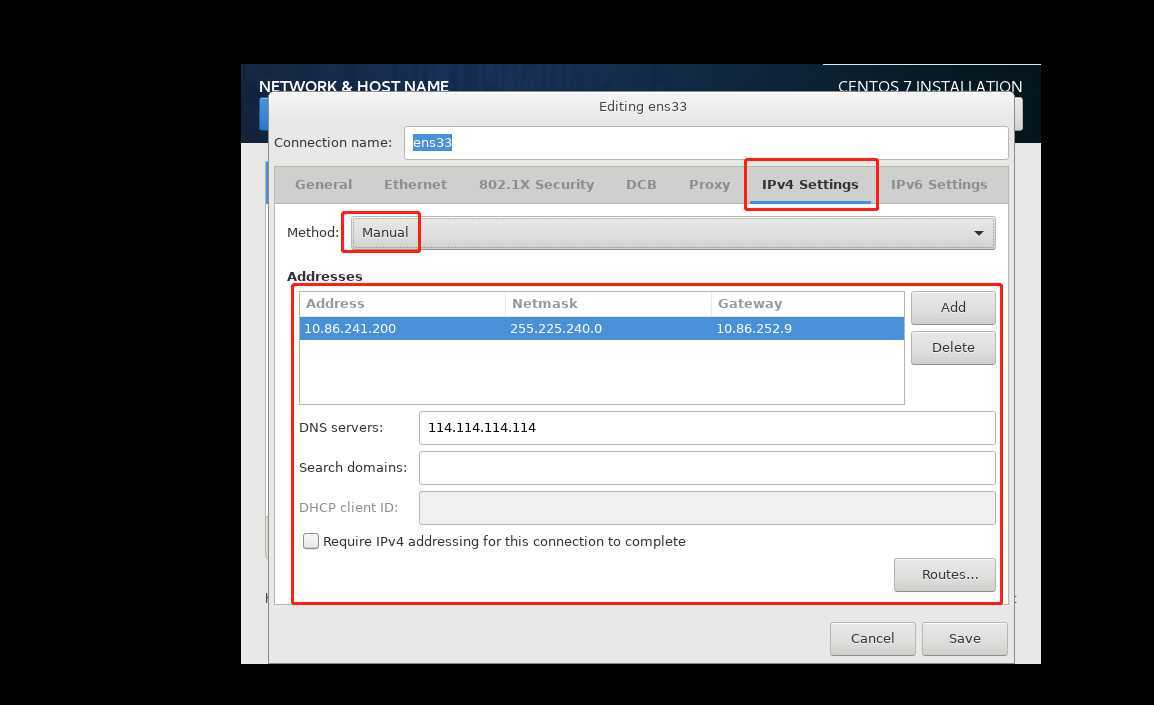Click the Connection name field
The width and height of the screenshot is (1154, 705).
coord(706,143)
